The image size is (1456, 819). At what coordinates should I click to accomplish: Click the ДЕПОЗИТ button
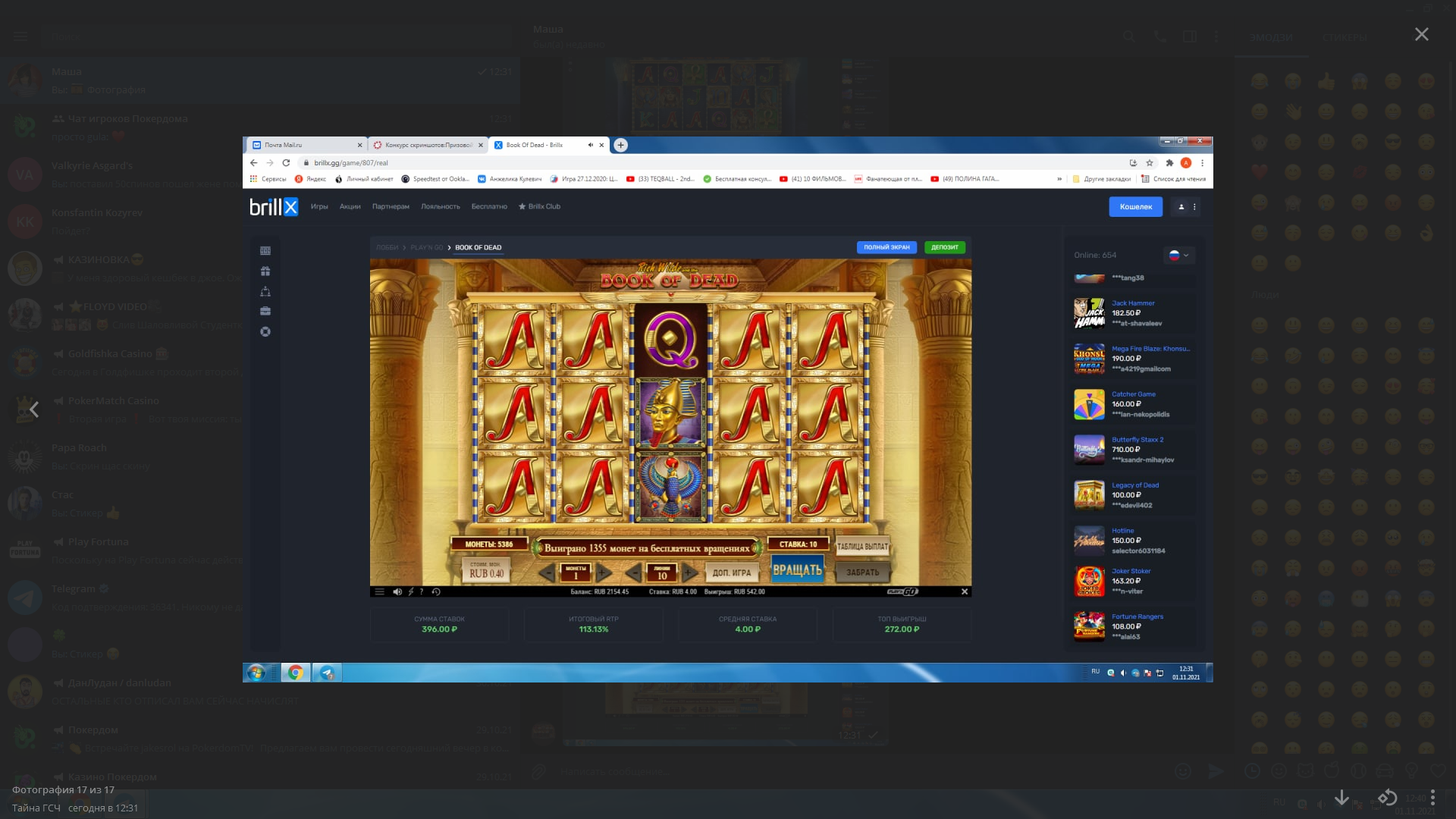(x=944, y=247)
